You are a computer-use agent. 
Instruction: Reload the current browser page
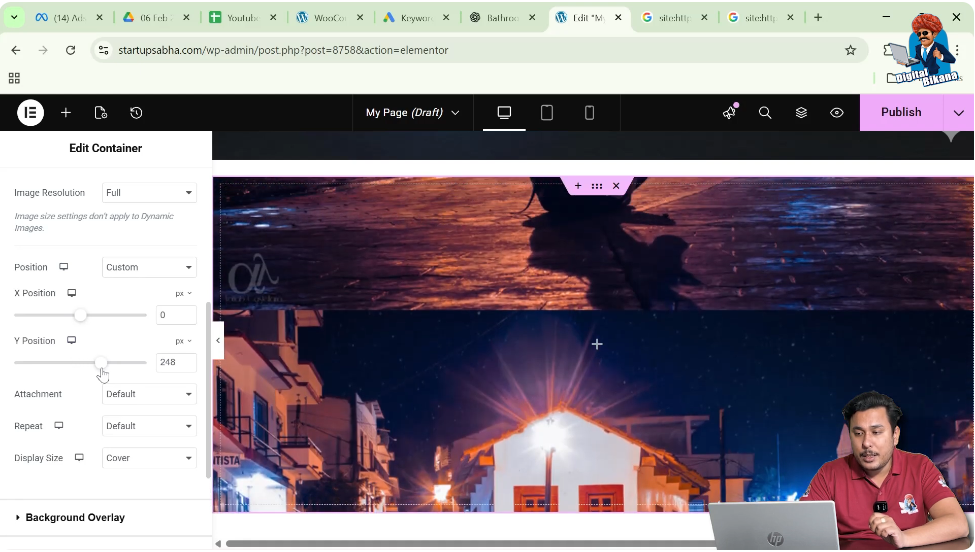(70, 50)
